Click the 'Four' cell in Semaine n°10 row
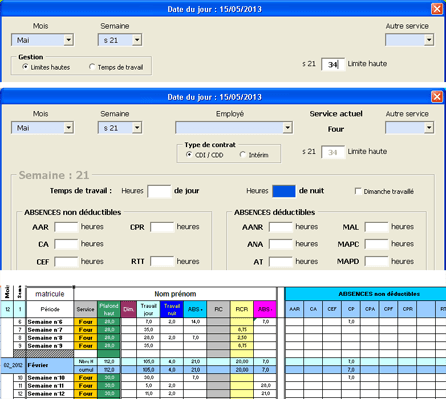 pyautogui.click(x=85, y=378)
